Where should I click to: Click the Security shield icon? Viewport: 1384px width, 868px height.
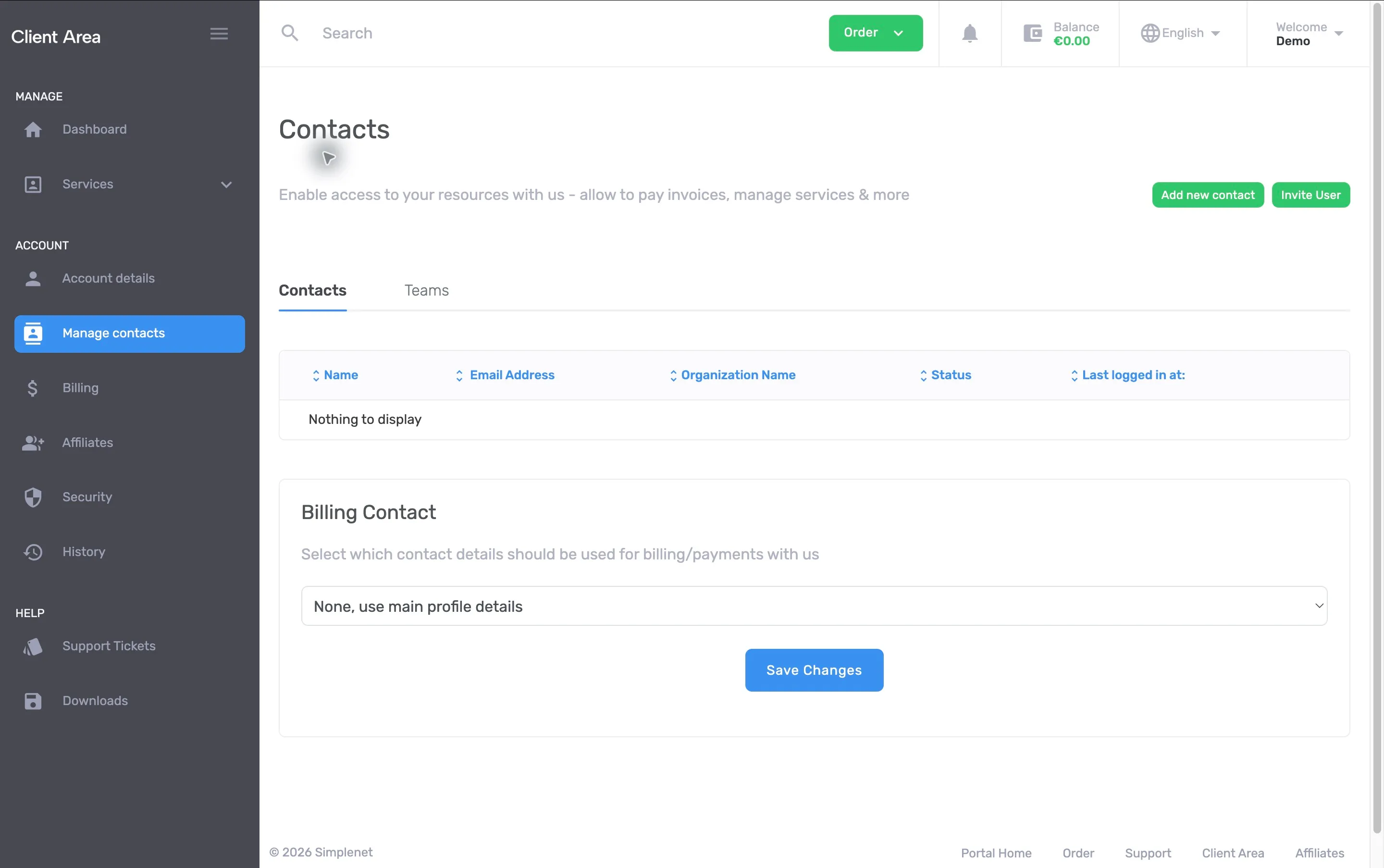coord(33,497)
